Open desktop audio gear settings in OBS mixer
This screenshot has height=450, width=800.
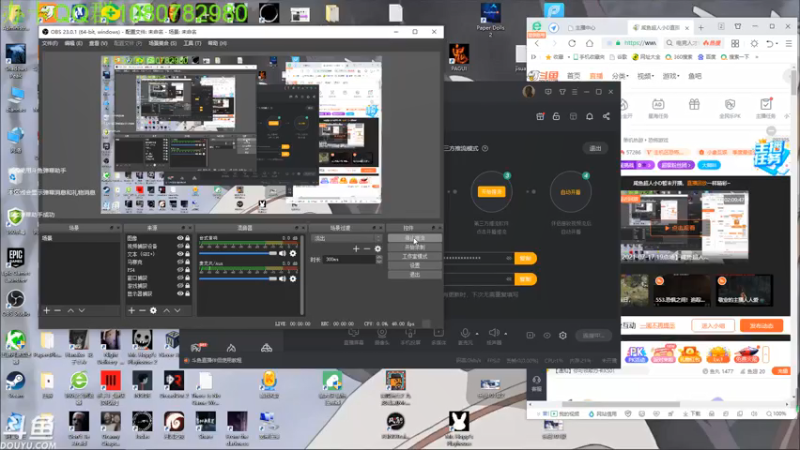coord(293,254)
